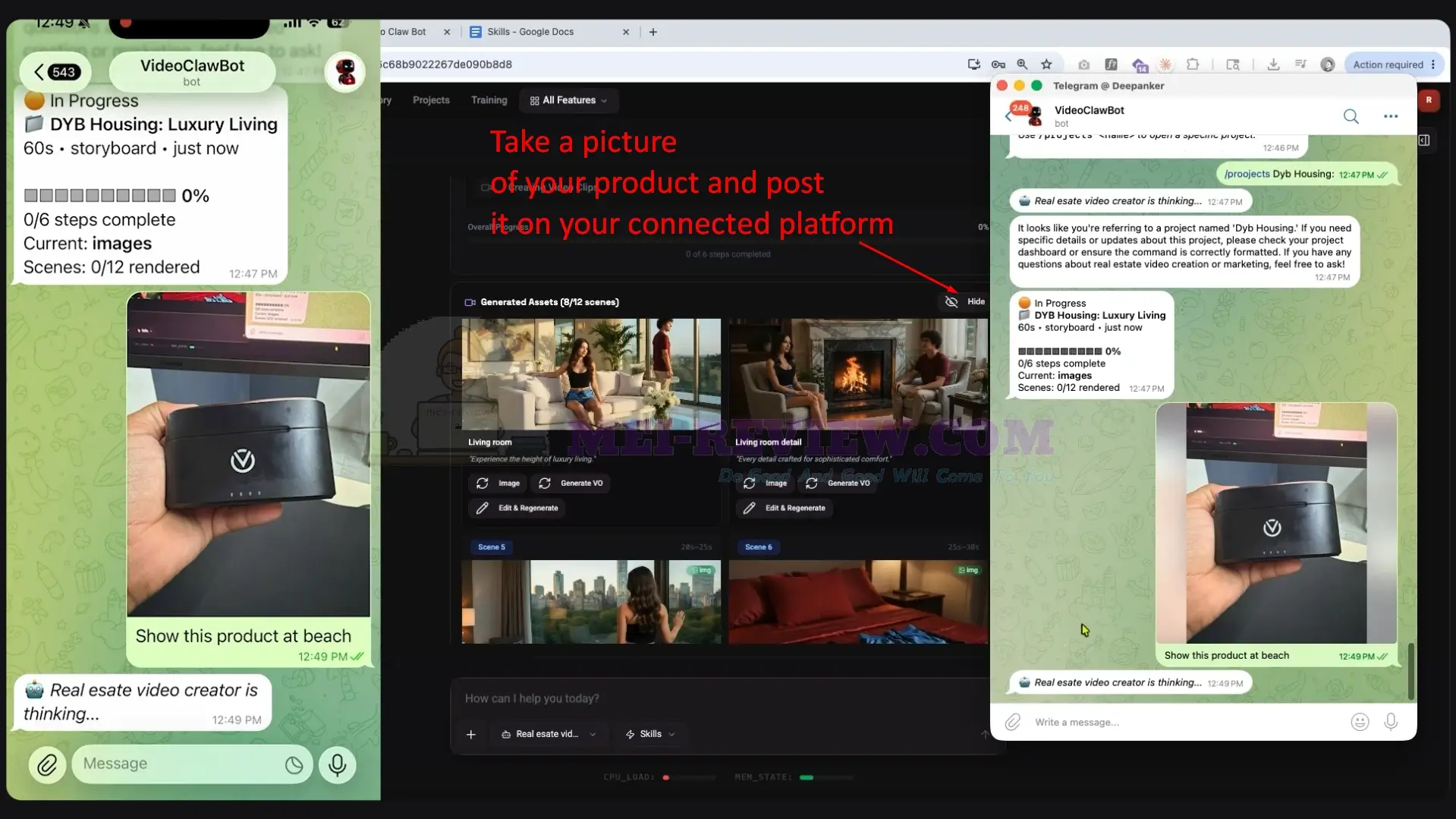Click the password key icon in address bar

click(x=998, y=65)
